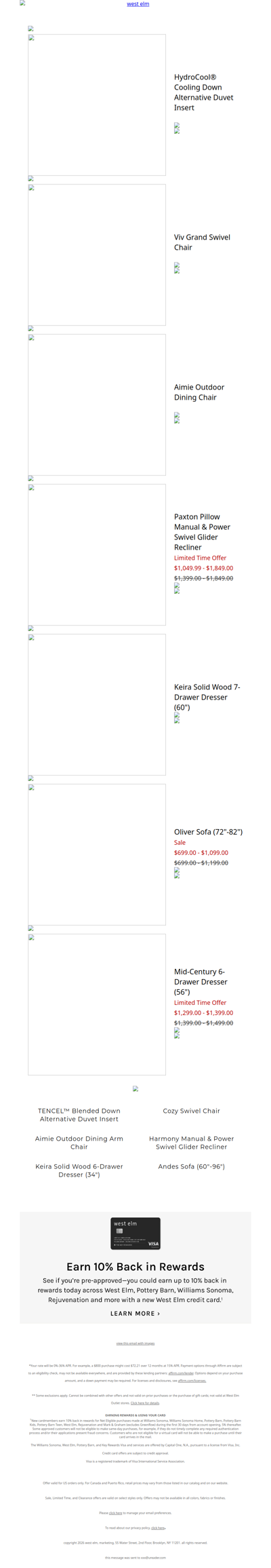Click the Oliver Sofa sale price $699.00 - $1,099.00

[201, 853]
